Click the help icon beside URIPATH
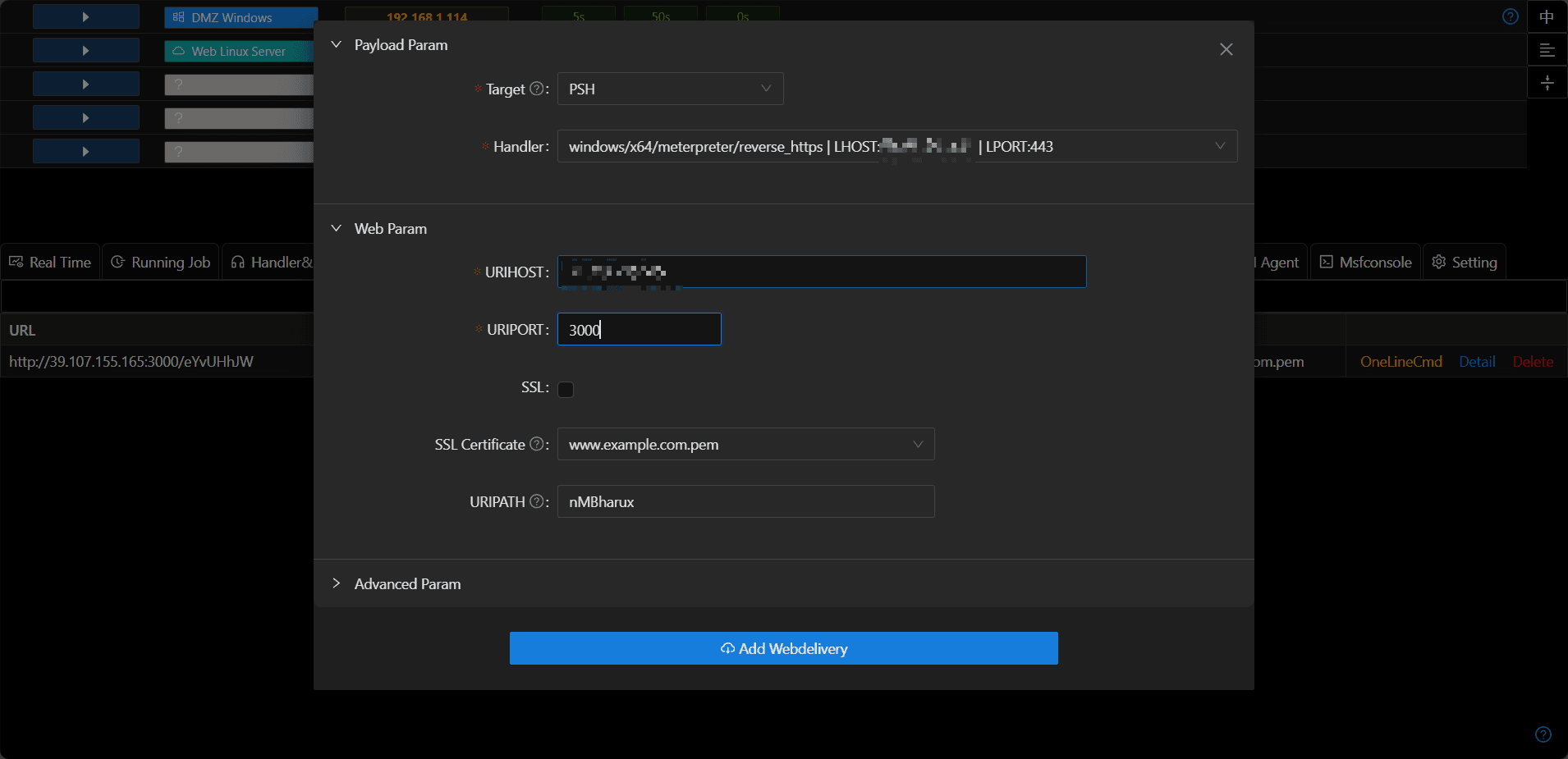The width and height of the screenshot is (1568, 759). (x=537, y=501)
